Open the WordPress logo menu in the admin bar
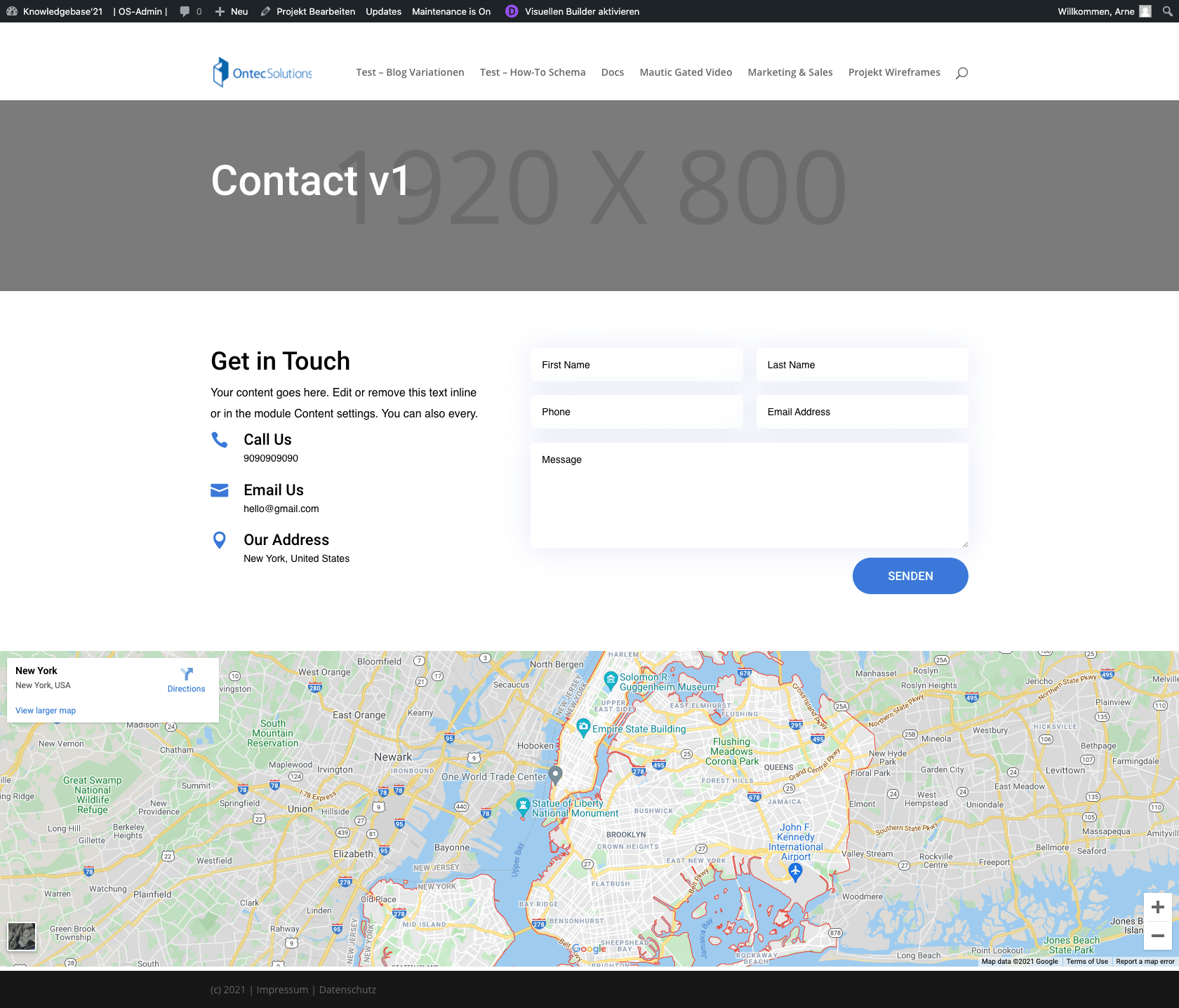This screenshot has height=1008, width=1179. 12,11
